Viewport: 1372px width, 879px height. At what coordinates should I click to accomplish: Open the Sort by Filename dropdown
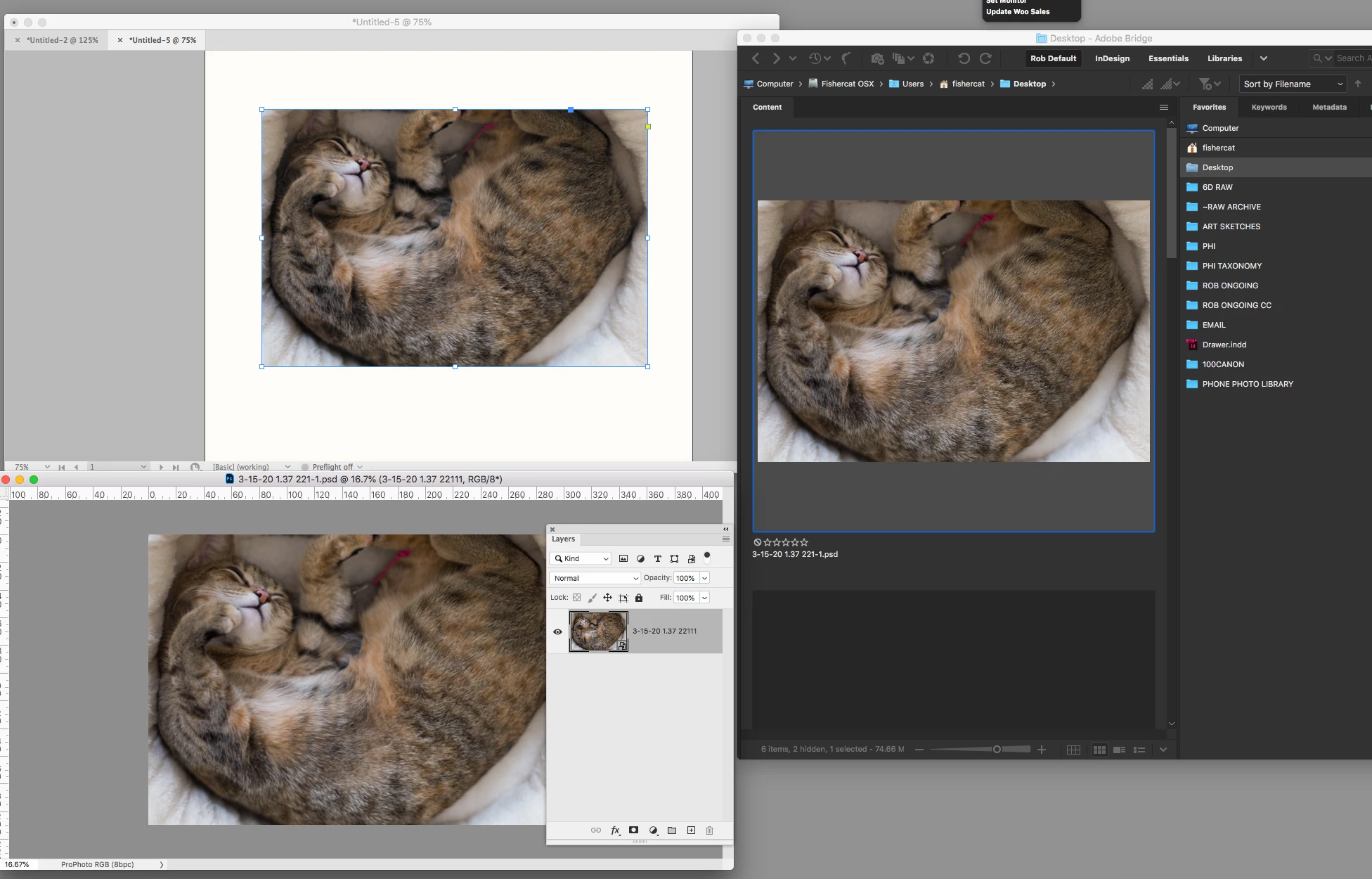point(1292,84)
